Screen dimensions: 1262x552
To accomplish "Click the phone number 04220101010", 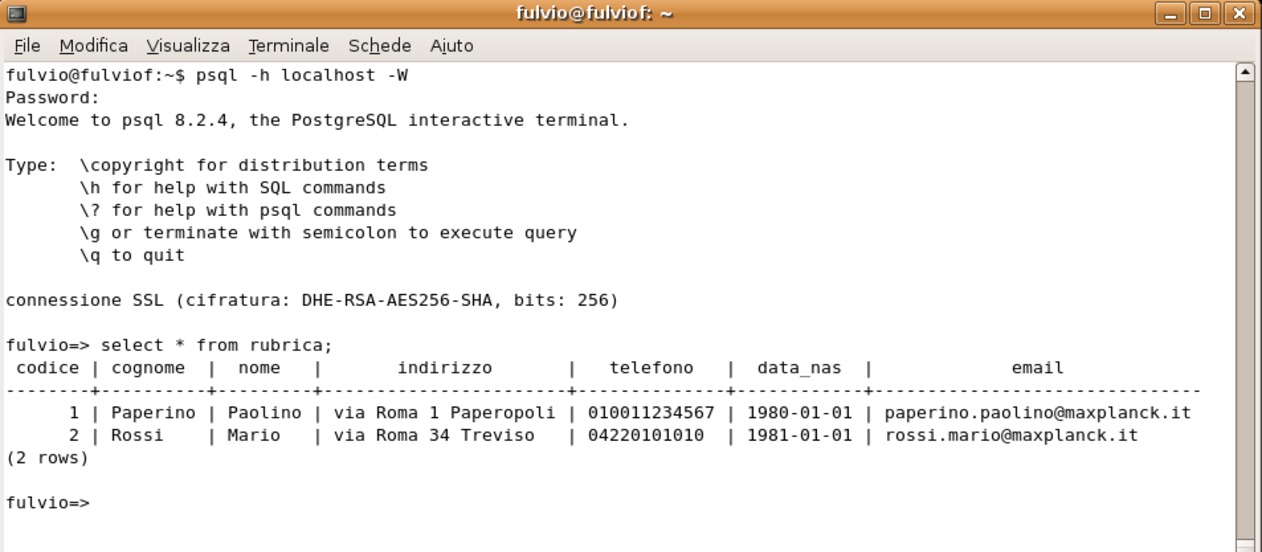I will [646, 436].
